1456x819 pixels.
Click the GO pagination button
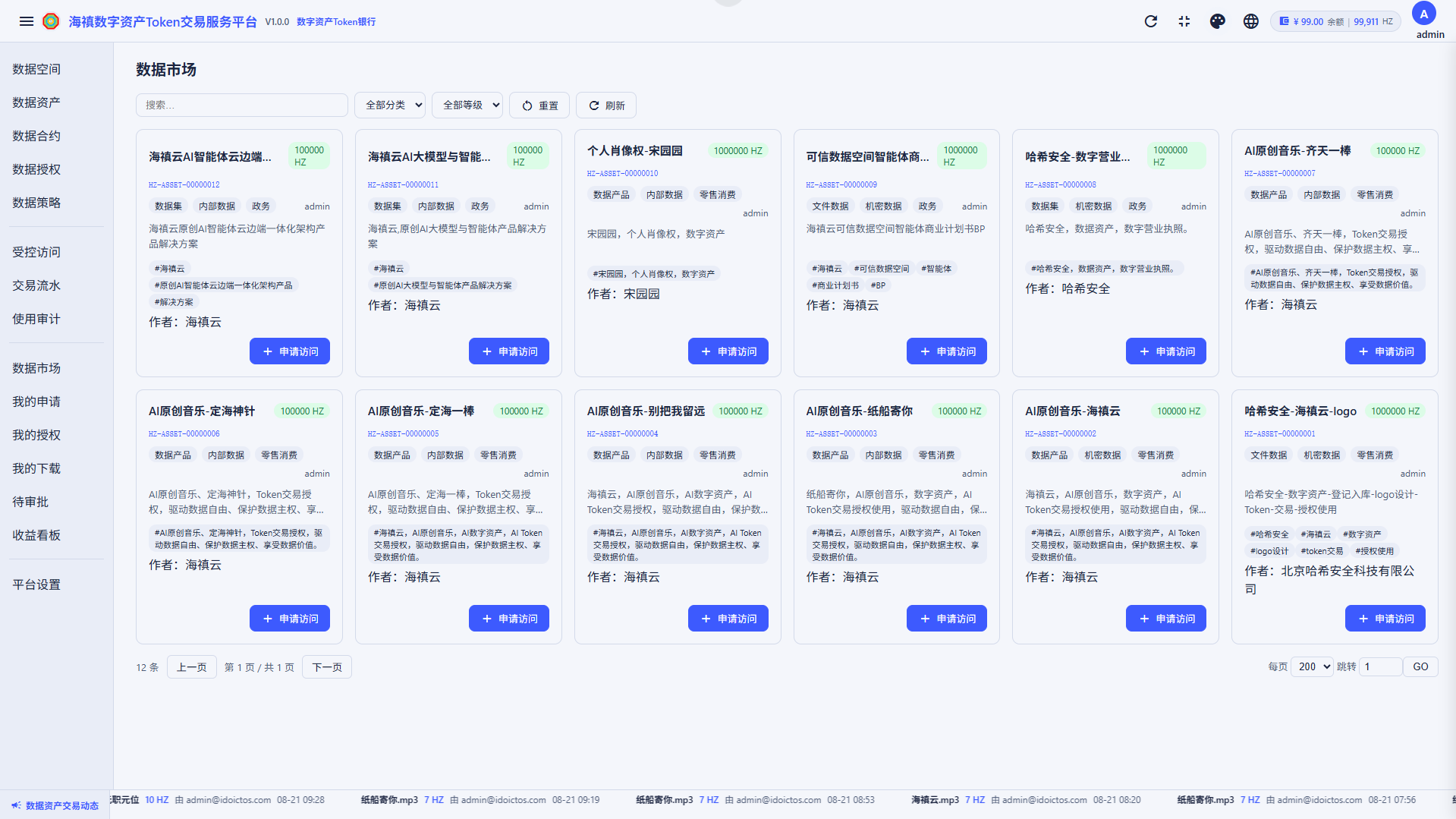click(x=1420, y=666)
